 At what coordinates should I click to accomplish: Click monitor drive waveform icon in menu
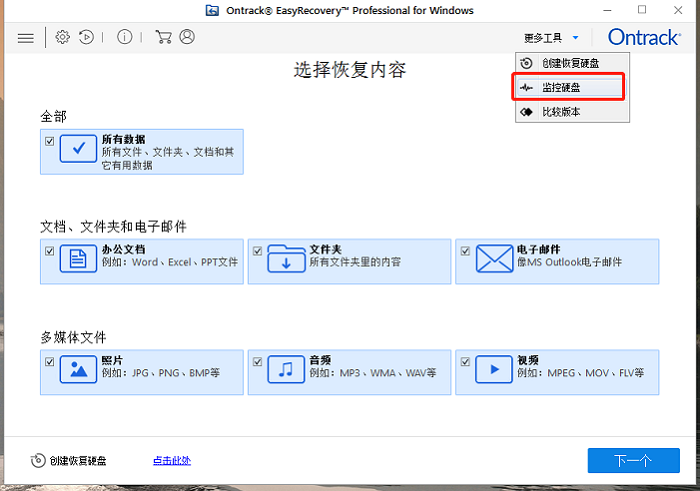point(527,87)
